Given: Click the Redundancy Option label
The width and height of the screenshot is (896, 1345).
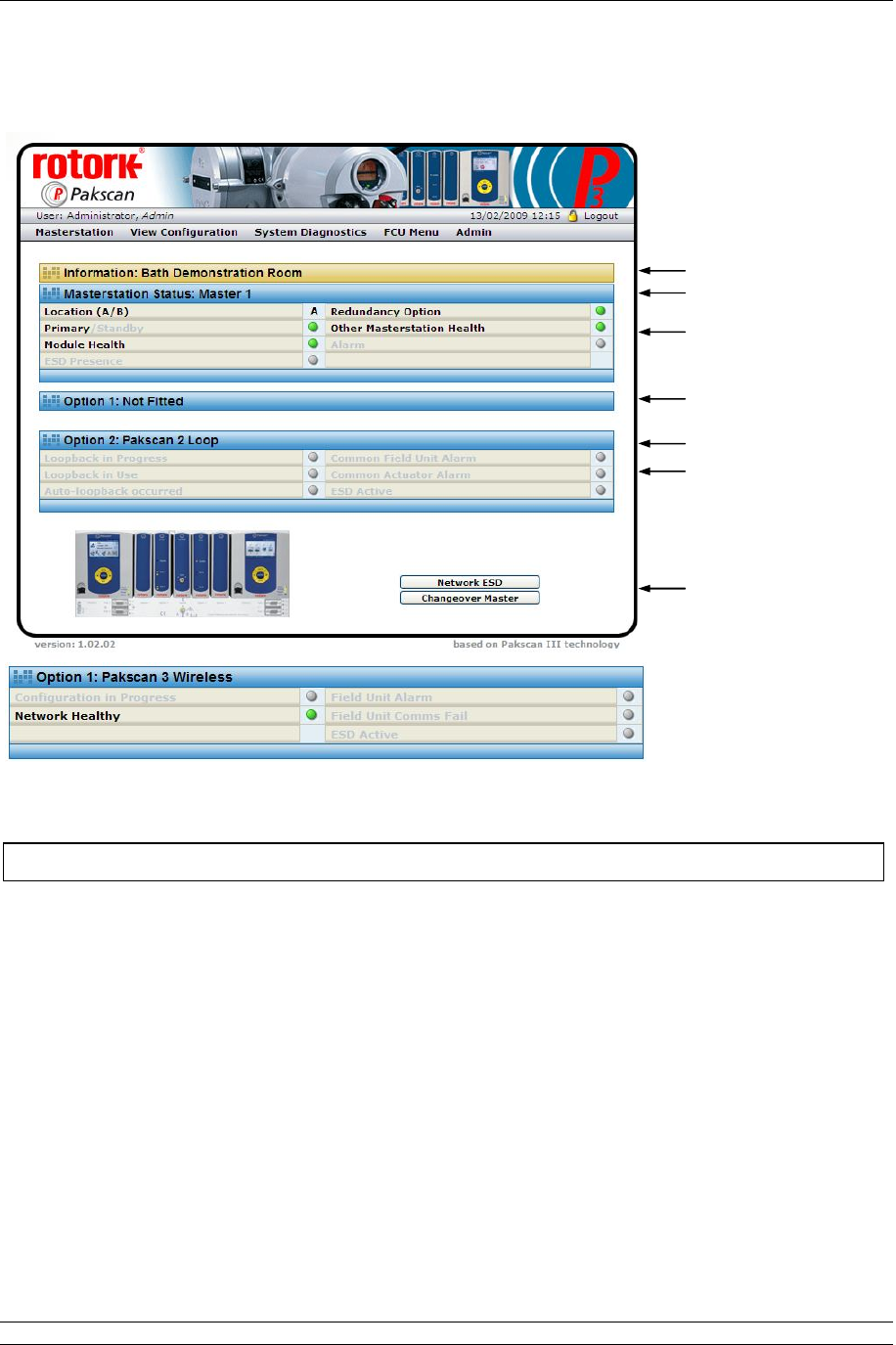Looking at the screenshot, I should [x=385, y=312].
